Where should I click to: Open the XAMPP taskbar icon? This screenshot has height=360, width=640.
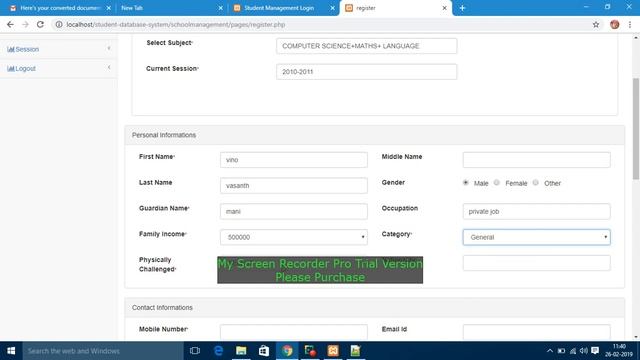click(333, 351)
